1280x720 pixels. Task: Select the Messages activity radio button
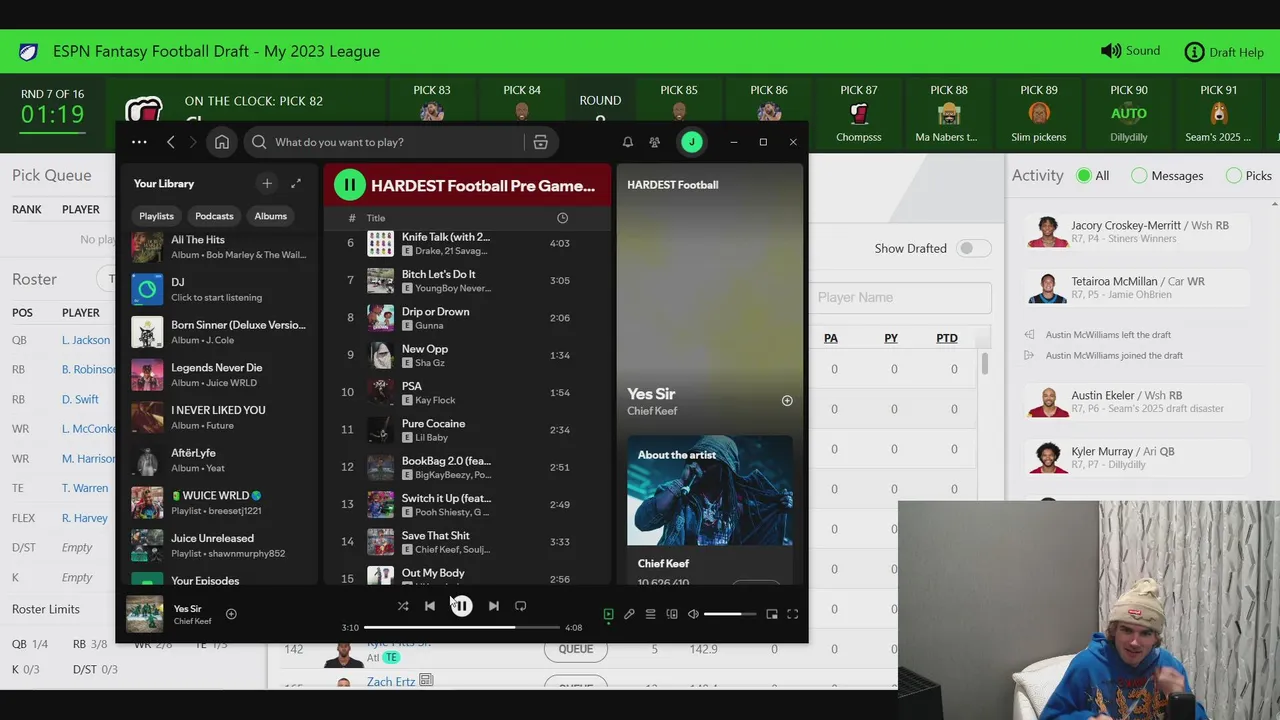coord(1139,176)
